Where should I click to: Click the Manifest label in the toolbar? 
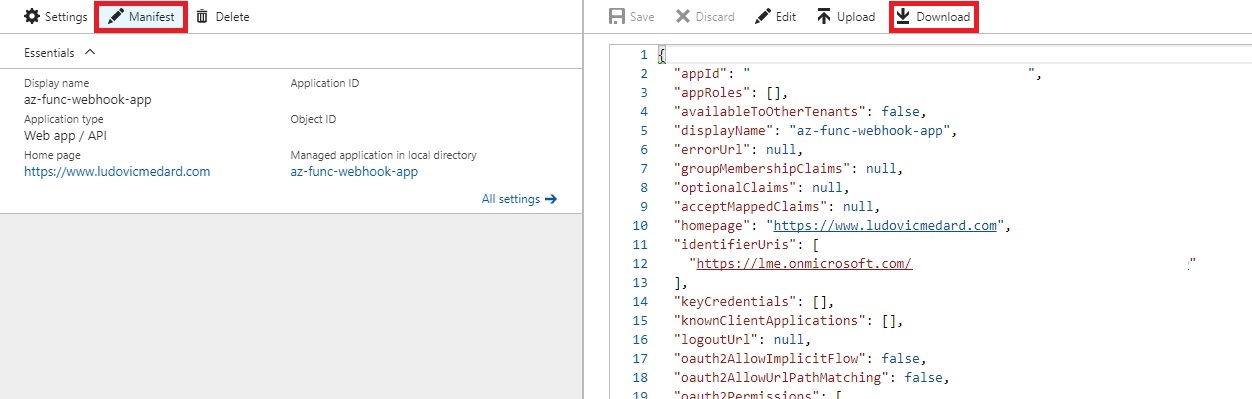pos(152,17)
